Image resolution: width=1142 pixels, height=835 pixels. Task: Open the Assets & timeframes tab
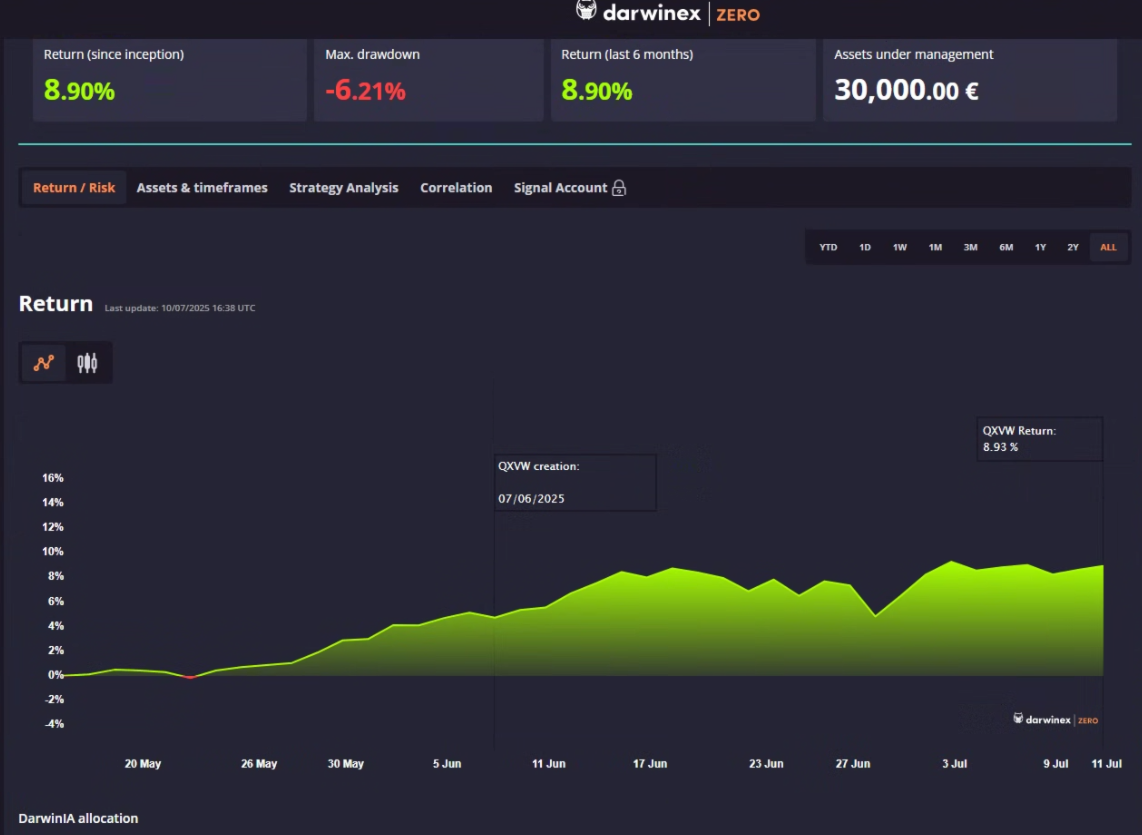202,188
